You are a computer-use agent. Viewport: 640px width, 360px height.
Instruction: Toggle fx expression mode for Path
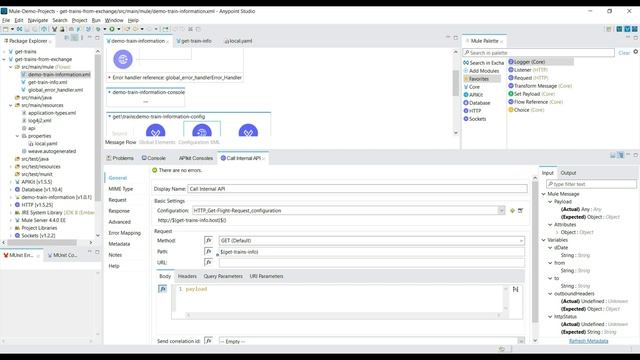click(209, 251)
